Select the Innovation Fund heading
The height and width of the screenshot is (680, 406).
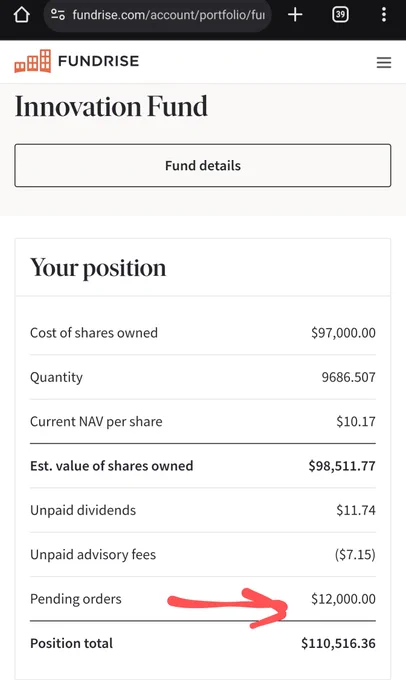tap(111, 106)
